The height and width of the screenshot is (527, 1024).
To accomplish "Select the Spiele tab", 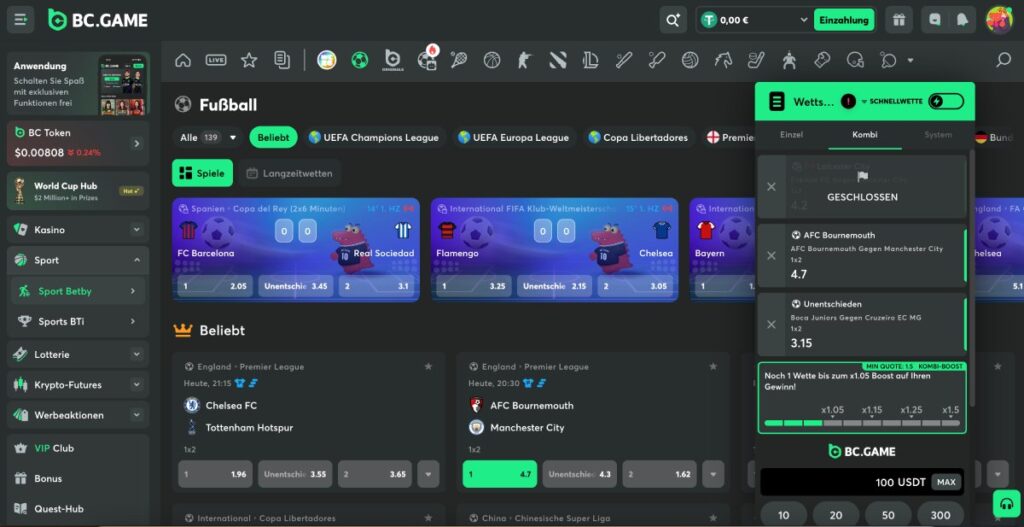I will click(202, 173).
